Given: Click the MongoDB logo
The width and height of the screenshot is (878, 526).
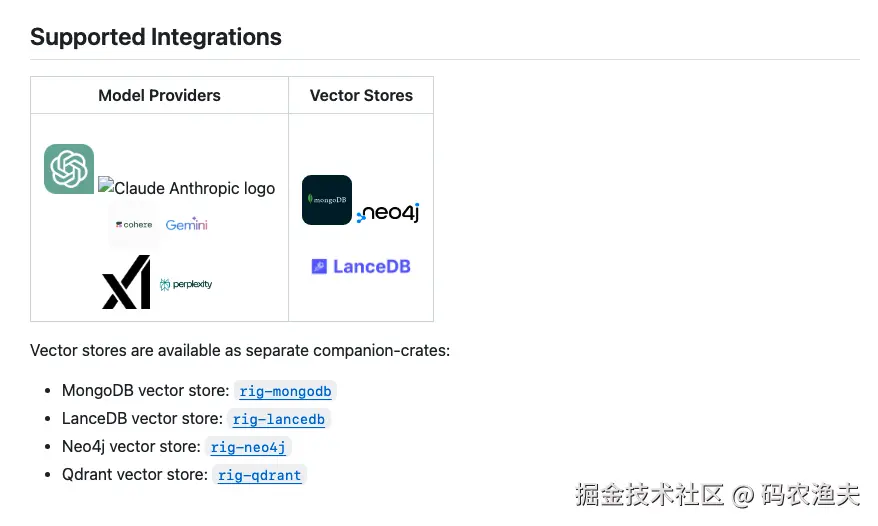Looking at the screenshot, I should pyautogui.click(x=327, y=200).
